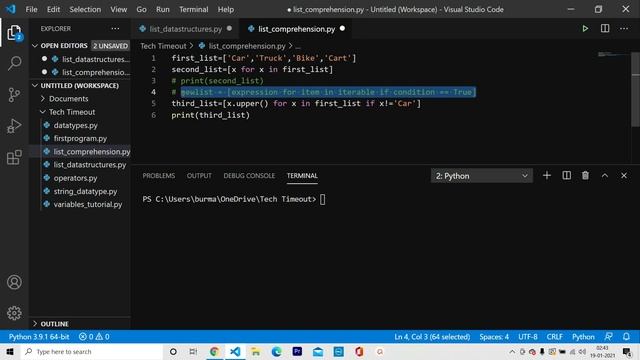Image resolution: width=640 pixels, height=360 pixels.
Task: Open the Selection menu
Action: [85, 9]
